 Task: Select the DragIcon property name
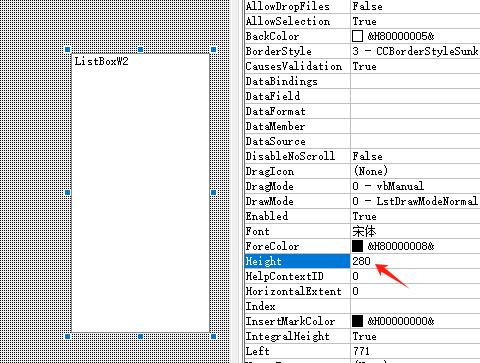(270, 171)
